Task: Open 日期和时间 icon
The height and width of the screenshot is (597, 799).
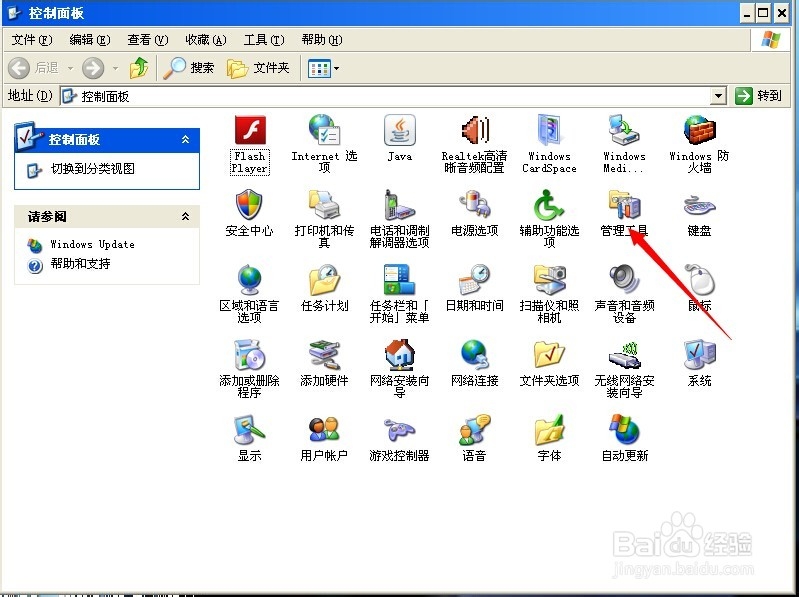Action: tap(474, 280)
